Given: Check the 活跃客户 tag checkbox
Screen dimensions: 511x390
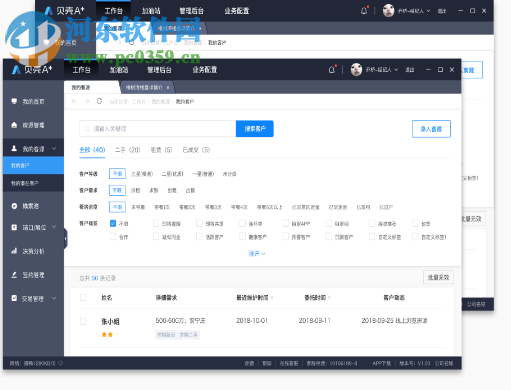Looking at the screenshot, I should (199, 237).
